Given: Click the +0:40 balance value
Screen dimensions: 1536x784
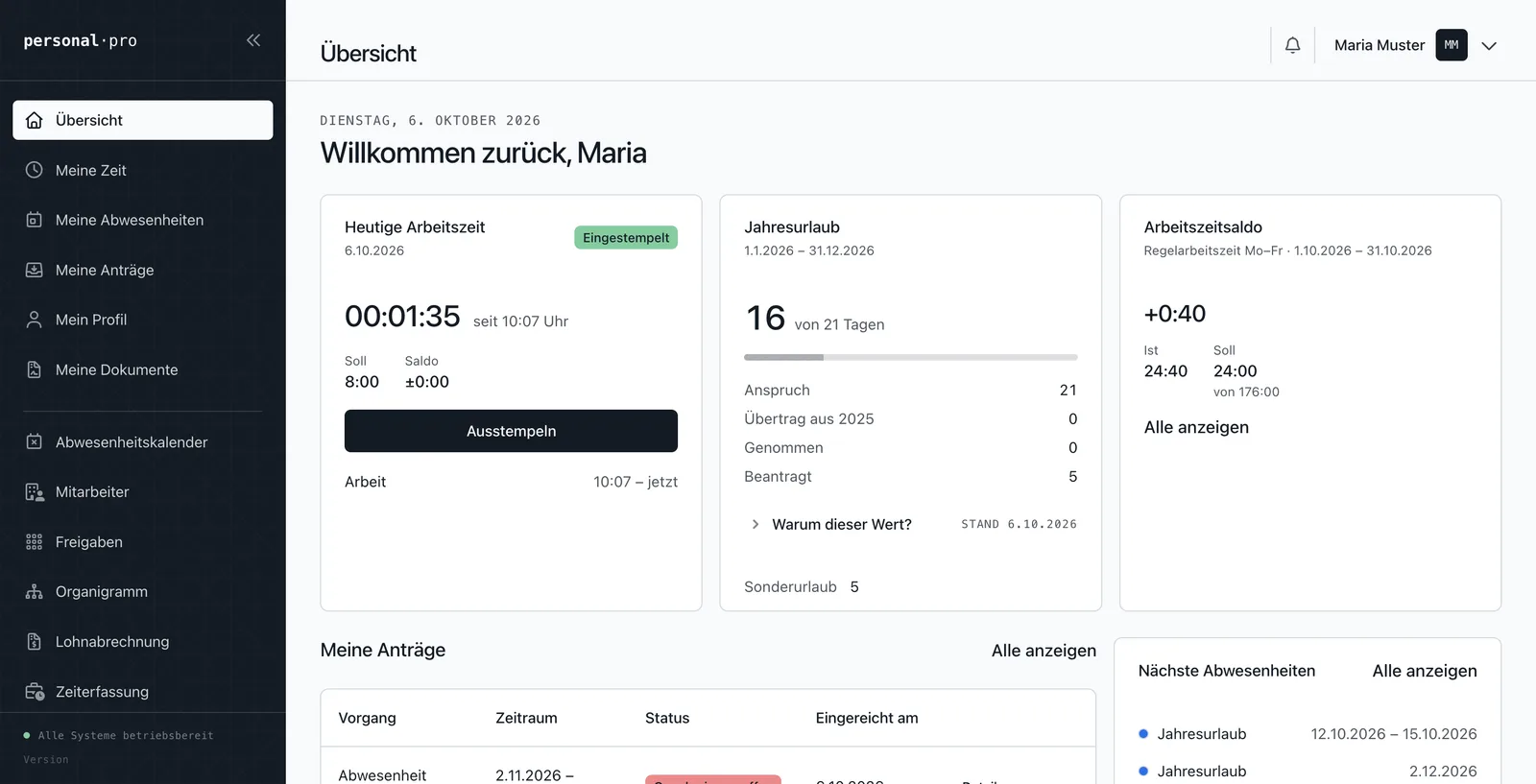Looking at the screenshot, I should click(x=1175, y=314).
